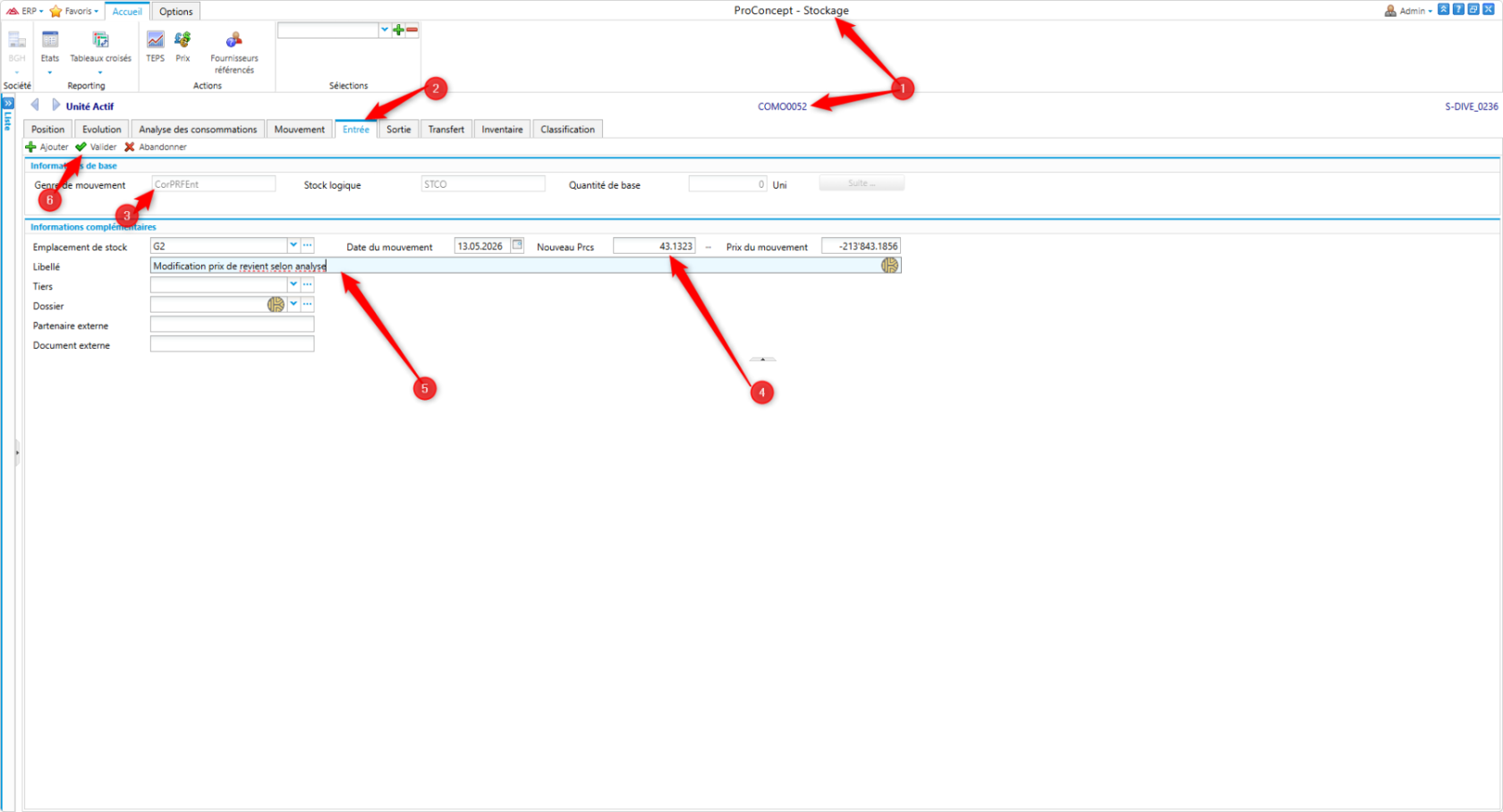The height and width of the screenshot is (812, 1503).
Task: Open the Emplacement de stock dropdown
Action: coord(293,245)
